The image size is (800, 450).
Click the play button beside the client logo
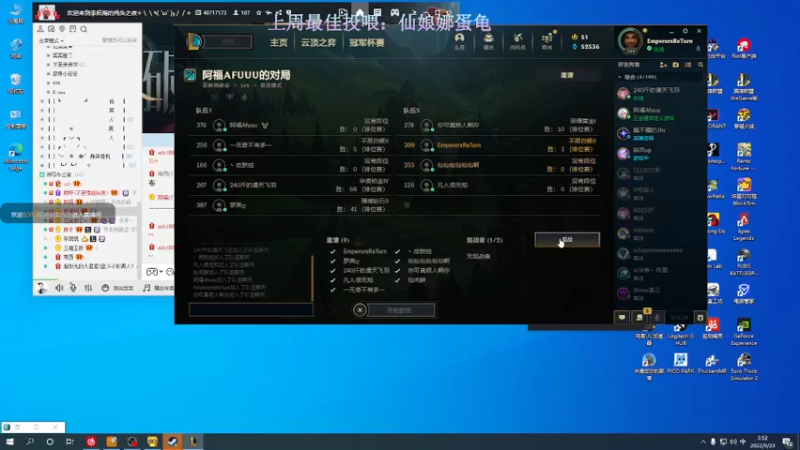pyautogui.click(x=228, y=42)
